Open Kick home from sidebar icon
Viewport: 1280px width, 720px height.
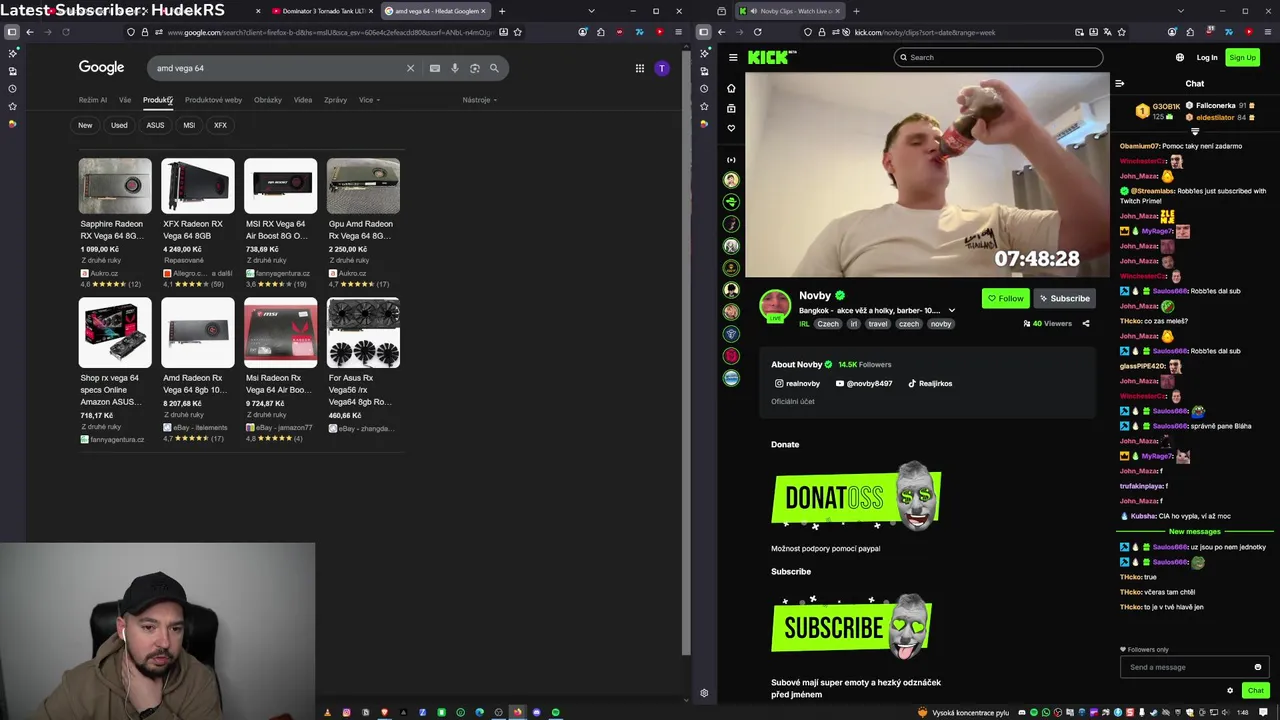pyautogui.click(x=731, y=88)
